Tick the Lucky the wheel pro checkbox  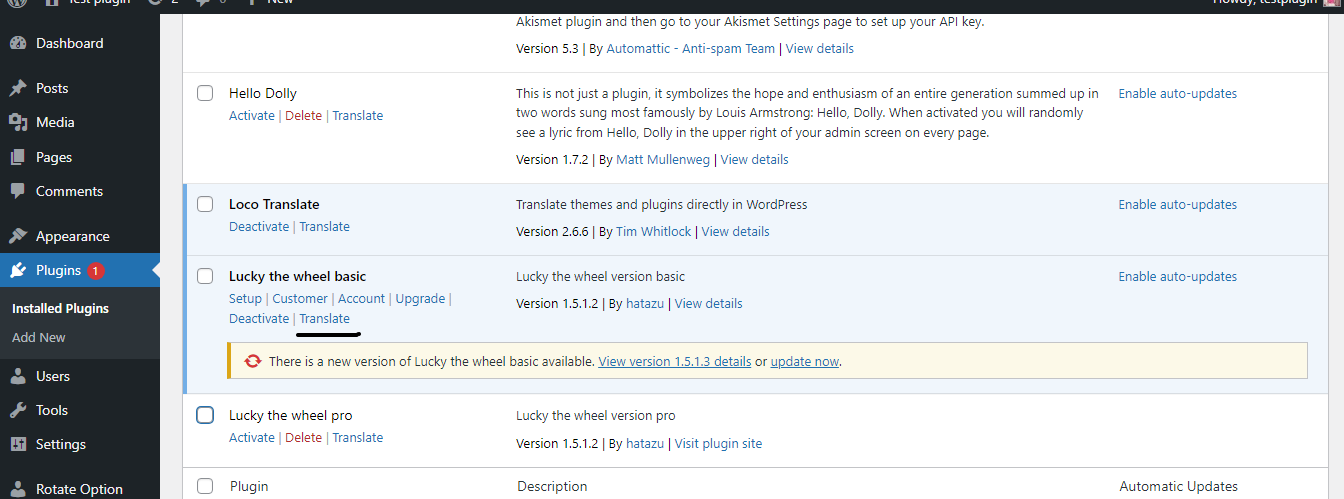click(x=205, y=415)
